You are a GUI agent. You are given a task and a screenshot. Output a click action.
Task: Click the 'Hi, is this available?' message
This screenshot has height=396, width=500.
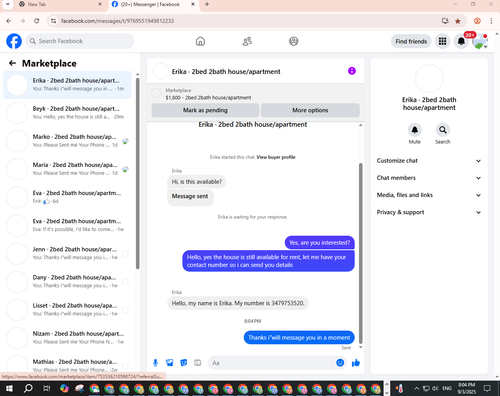(x=197, y=182)
